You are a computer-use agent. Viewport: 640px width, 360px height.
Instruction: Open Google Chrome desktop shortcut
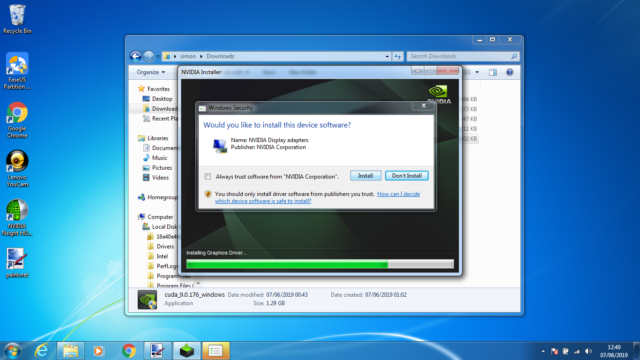pyautogui.click(x=17, y=120)
